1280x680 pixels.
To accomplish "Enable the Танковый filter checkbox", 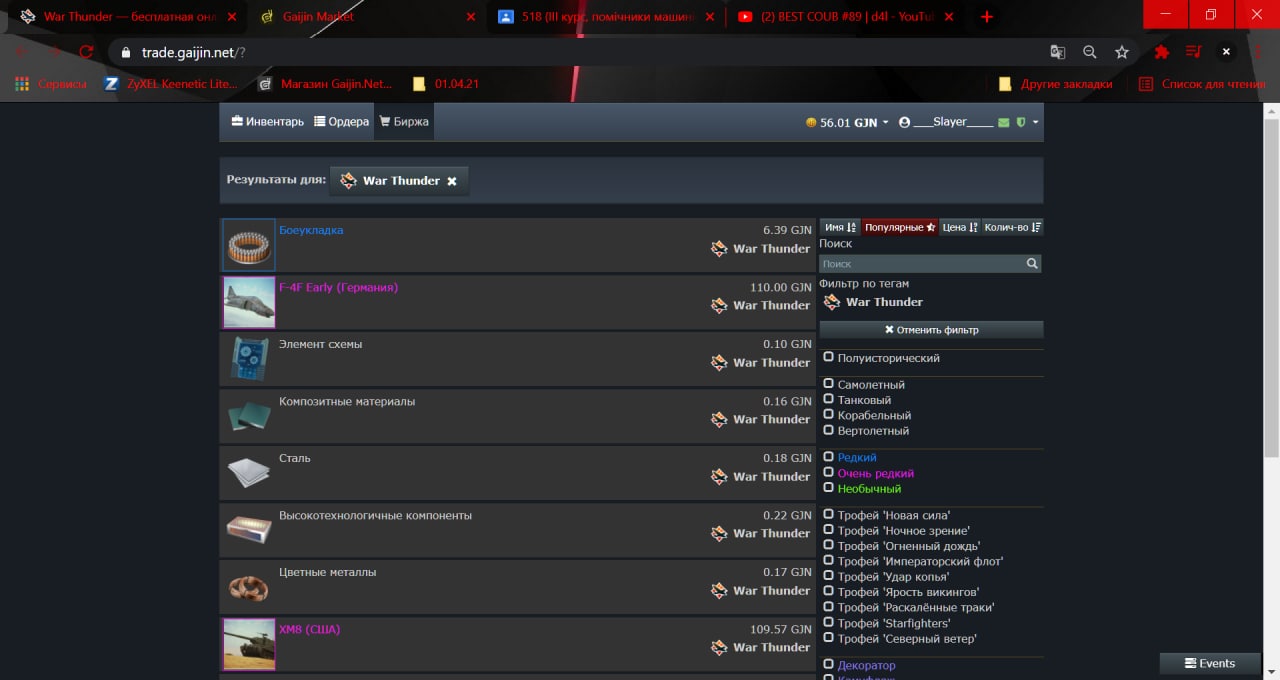I will 828,399.
